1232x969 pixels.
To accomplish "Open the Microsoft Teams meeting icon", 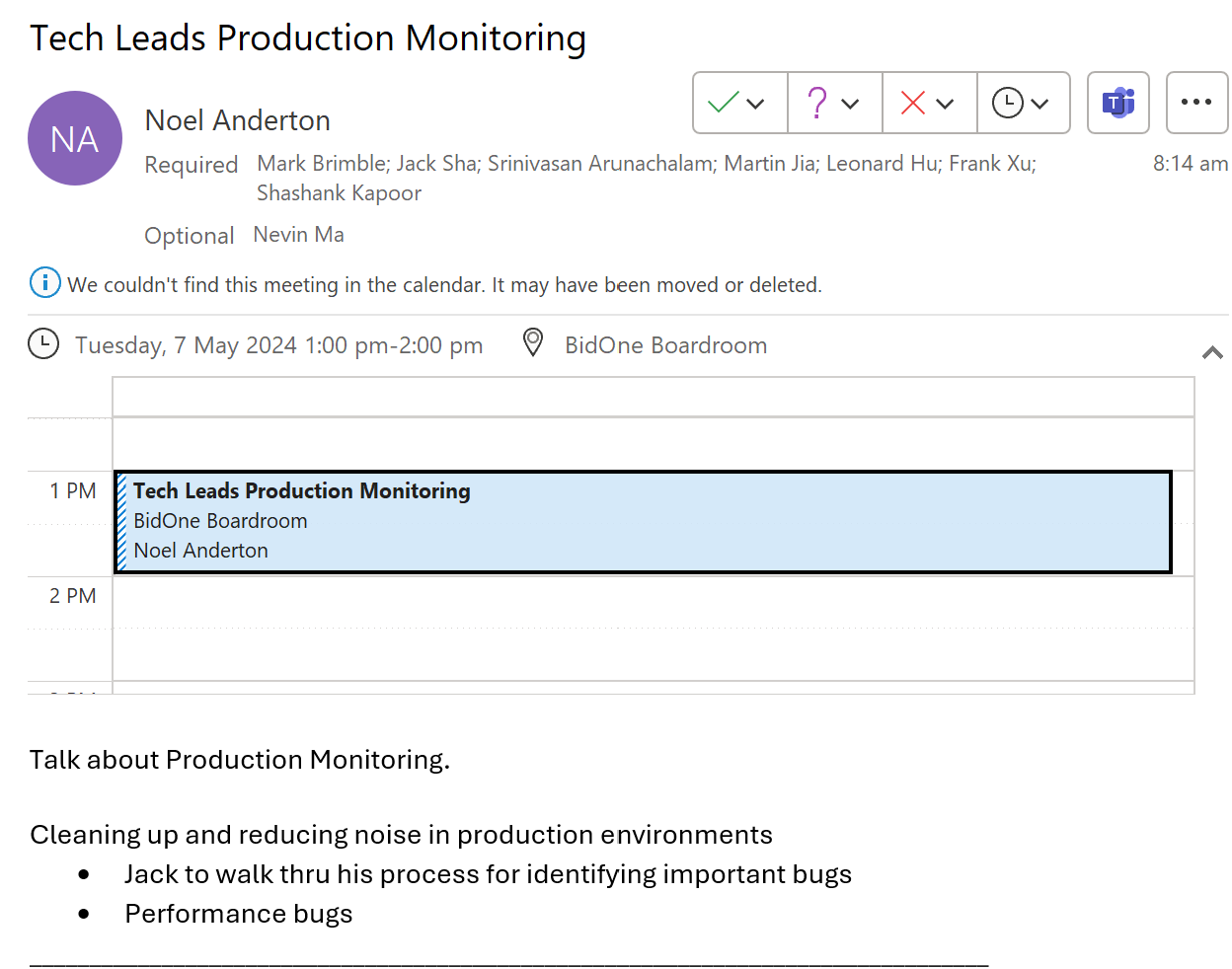I will click(x=1118, y=103).
